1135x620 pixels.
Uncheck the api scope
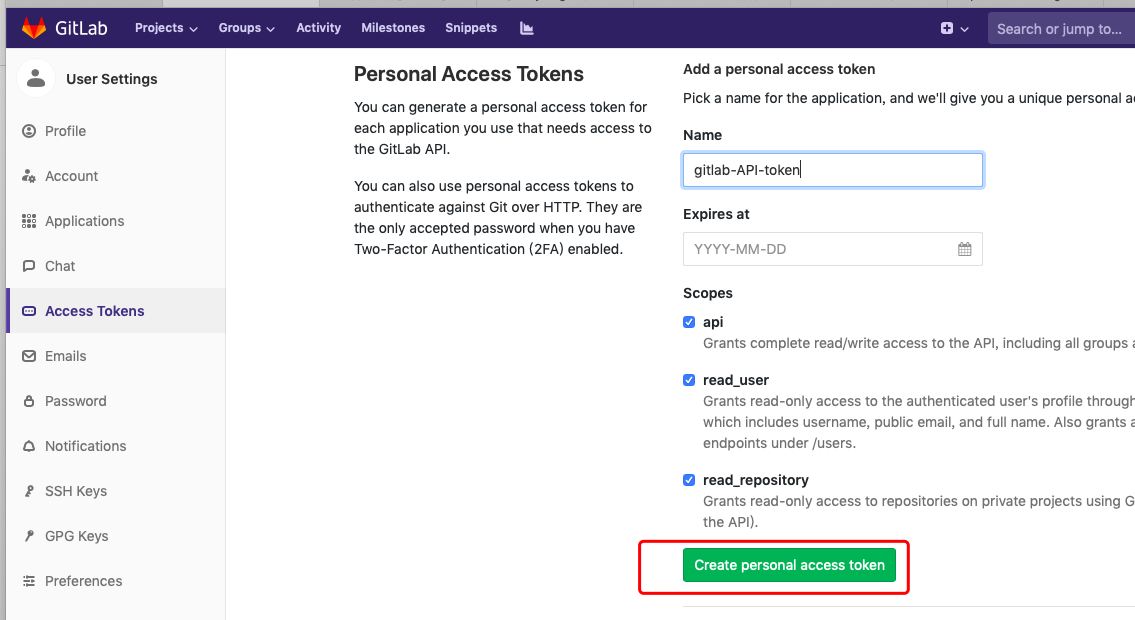click(x=689, y=322)
